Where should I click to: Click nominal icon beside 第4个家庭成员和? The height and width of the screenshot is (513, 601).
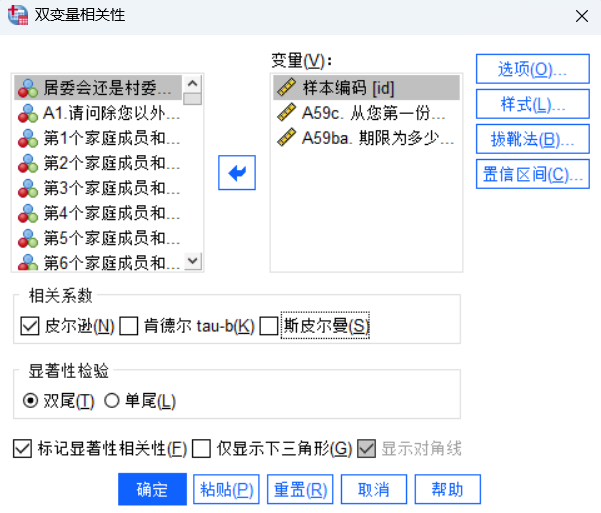pyautogui.click(x=28, y=213)
